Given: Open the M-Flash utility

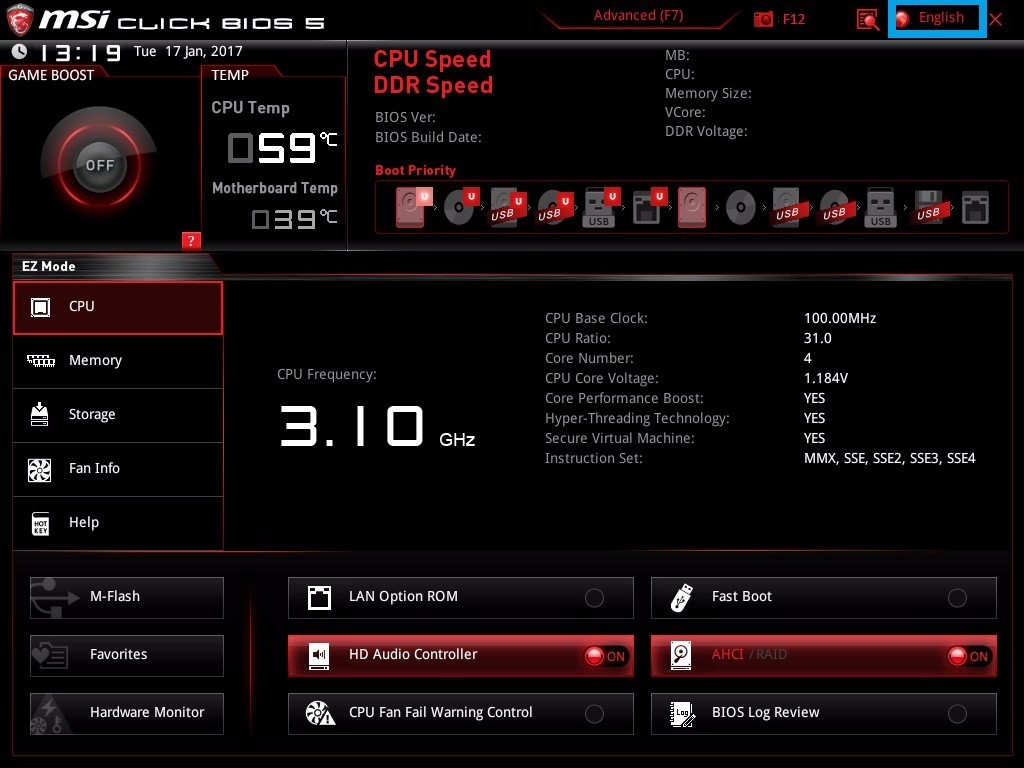Looking at the screenshot, I should (x=127, y=597).
